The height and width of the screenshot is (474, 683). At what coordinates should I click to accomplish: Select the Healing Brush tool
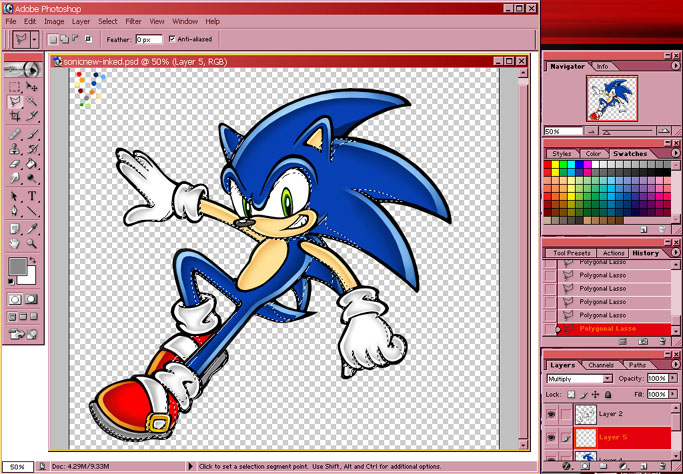[15, 134]
